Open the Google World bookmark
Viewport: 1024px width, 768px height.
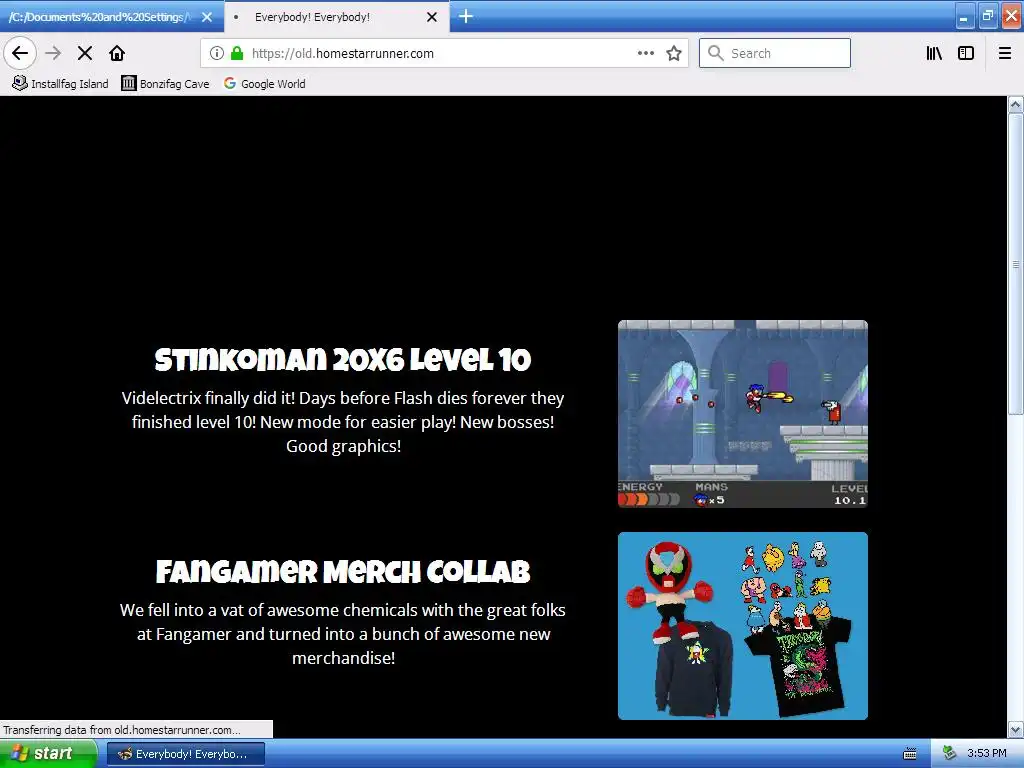click(x=264, y=84)
